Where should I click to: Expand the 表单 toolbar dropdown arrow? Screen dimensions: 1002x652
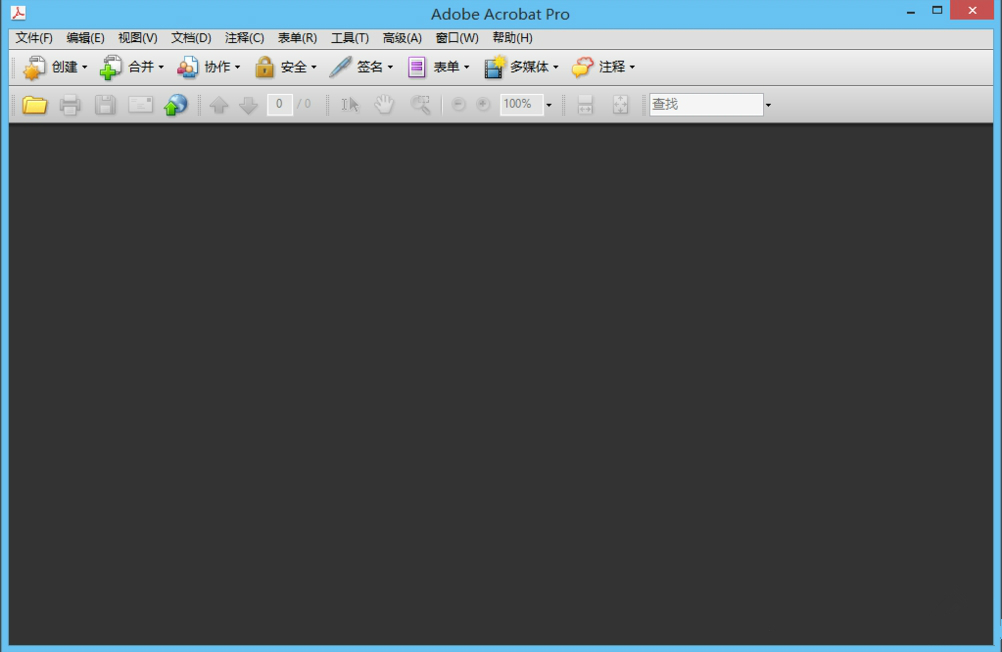466,67
